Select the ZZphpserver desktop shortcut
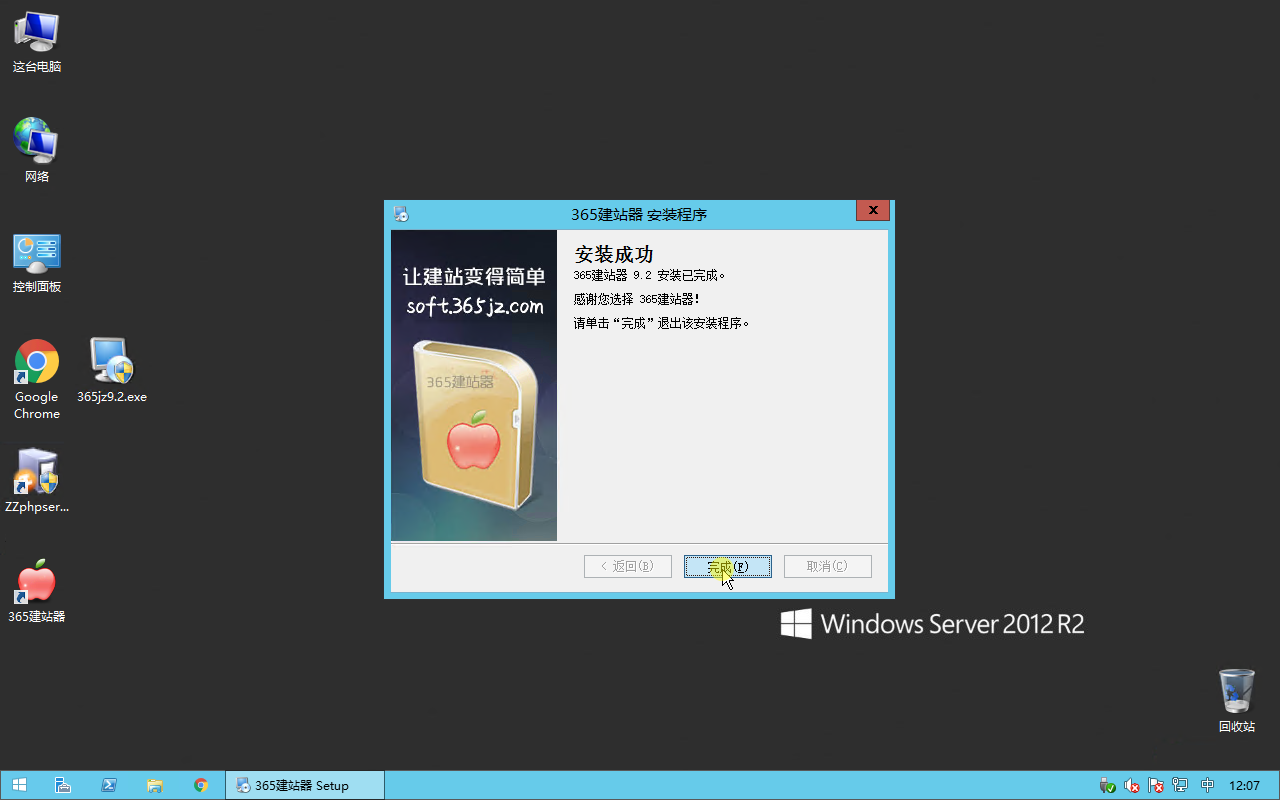Image resolution: width=1280 pixels, height=800 pixels. pos(37,481)
